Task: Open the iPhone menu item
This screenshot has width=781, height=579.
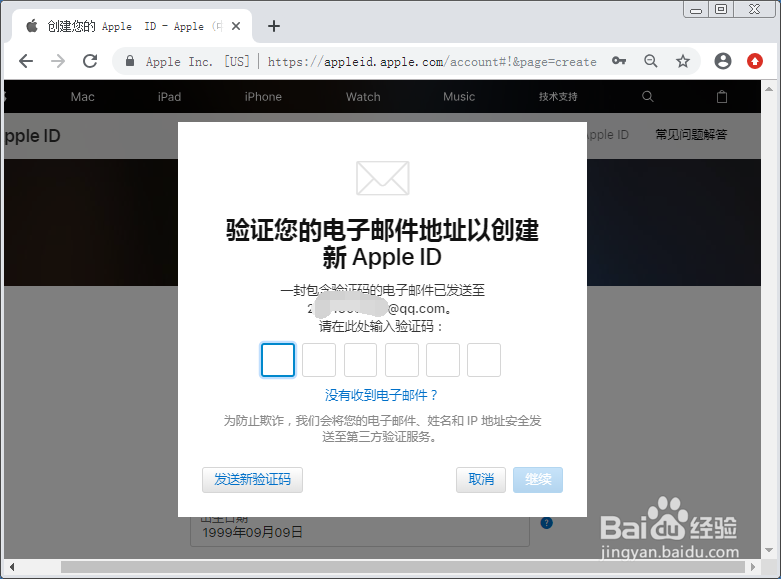Action: coord(263,97)
